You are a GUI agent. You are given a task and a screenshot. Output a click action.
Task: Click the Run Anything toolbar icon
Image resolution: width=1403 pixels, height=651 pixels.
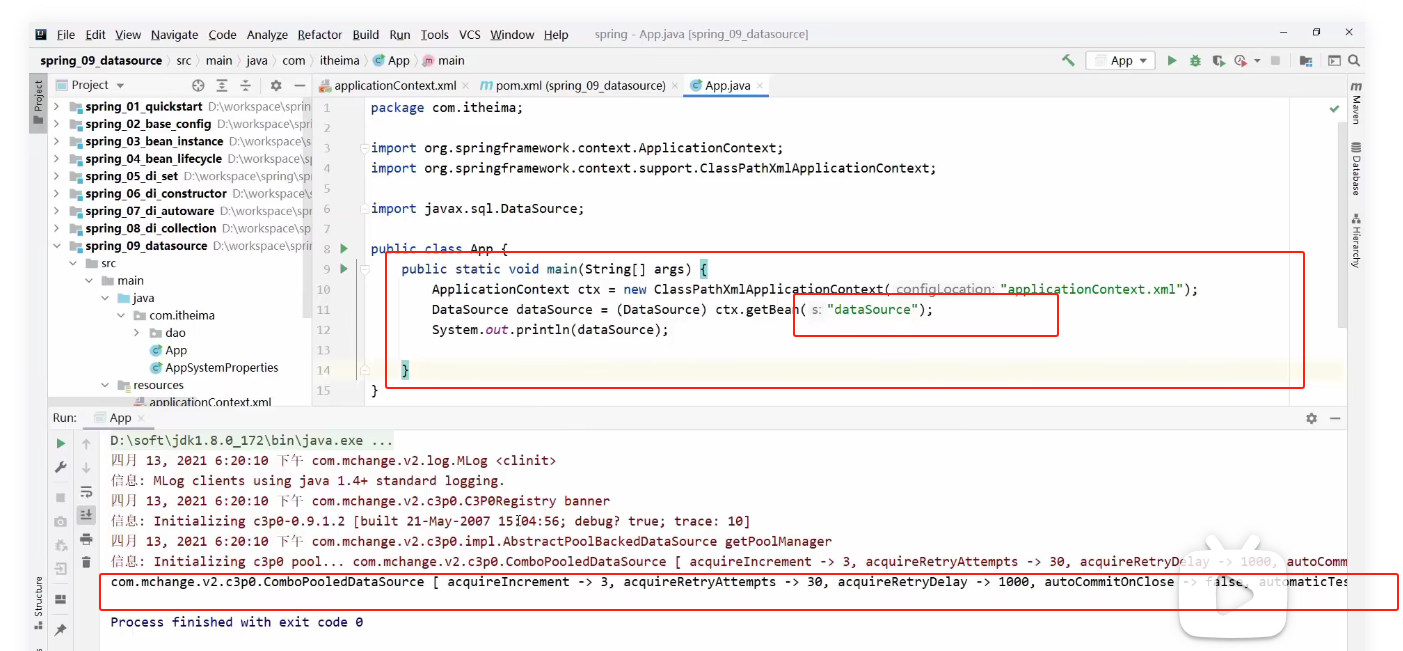pos(1334,60)
